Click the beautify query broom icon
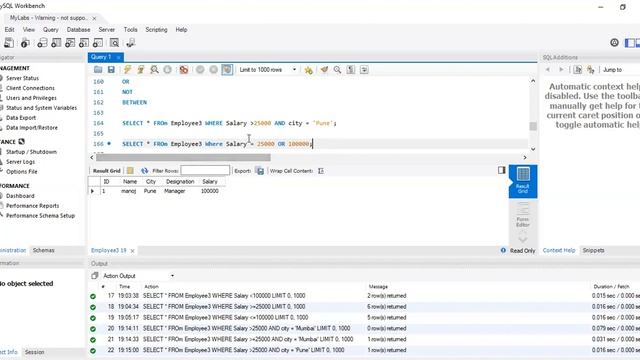 324,70
